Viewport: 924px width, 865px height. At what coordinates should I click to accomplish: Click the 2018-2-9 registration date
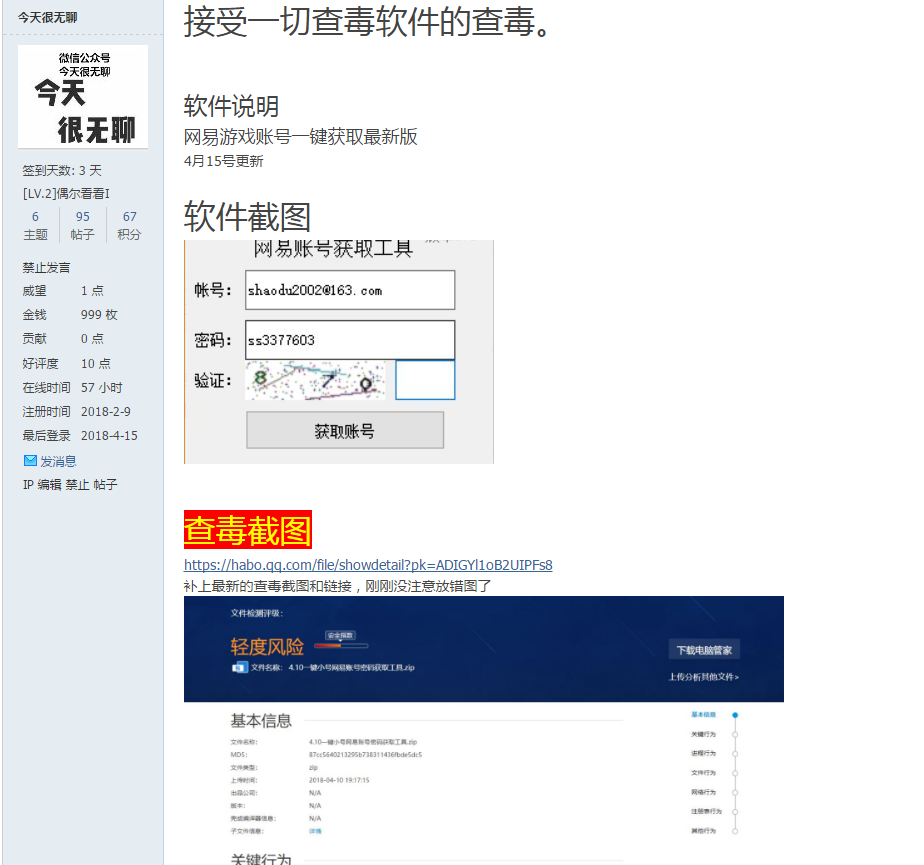[105, 411]
